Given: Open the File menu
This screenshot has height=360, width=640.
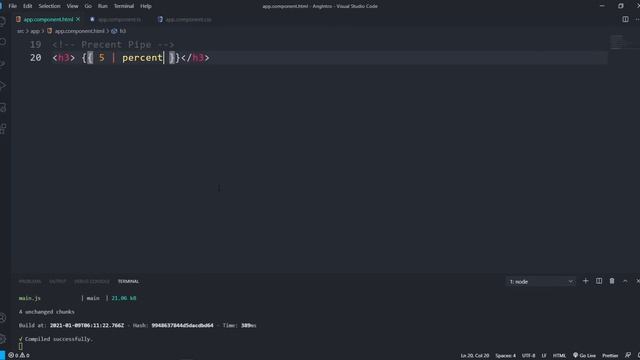Looking at the screenshot, I should pyautogui.click(x=13, y=6).
